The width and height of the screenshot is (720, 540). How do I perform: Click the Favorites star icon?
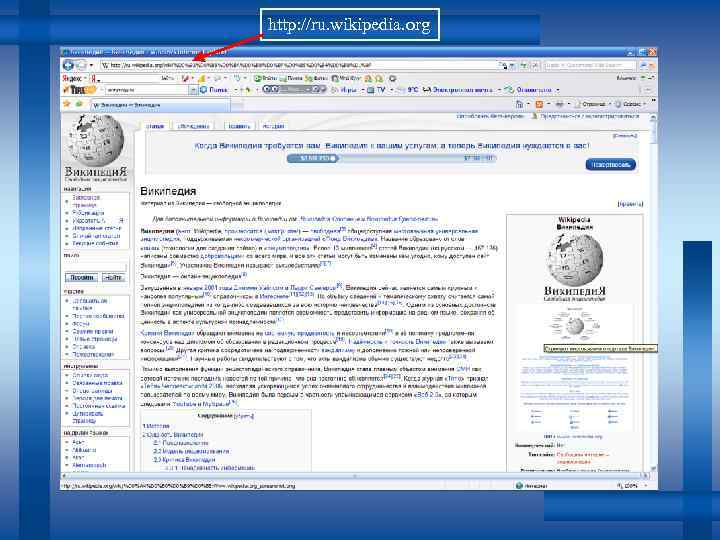[x=67, y=104]
